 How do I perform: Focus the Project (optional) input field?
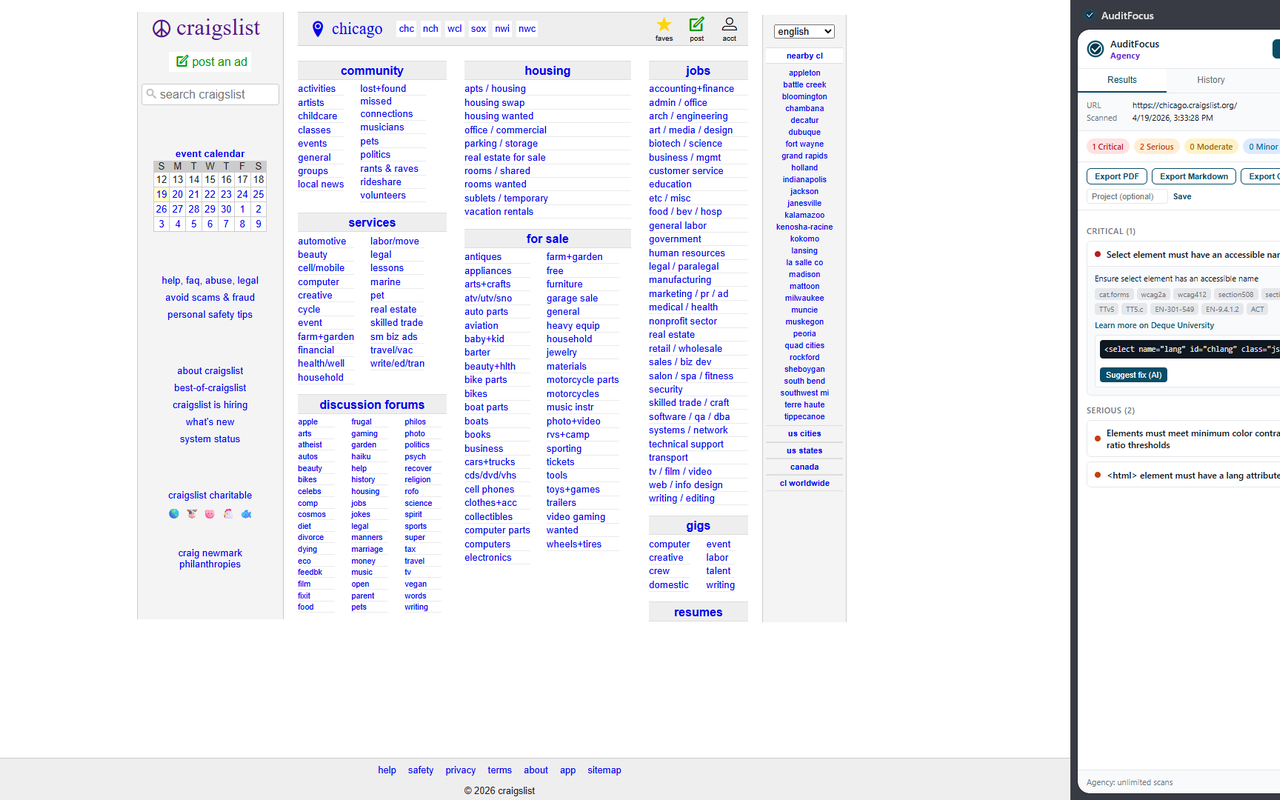[1127, 197]
